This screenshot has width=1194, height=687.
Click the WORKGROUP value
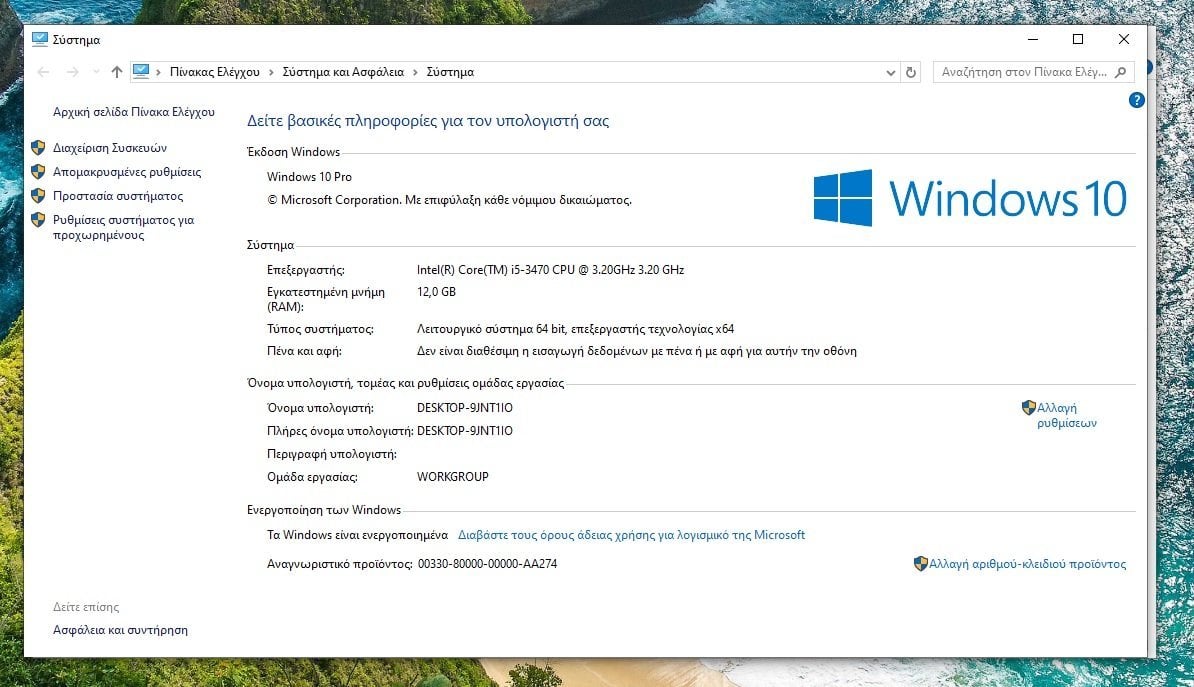point(452,477)
